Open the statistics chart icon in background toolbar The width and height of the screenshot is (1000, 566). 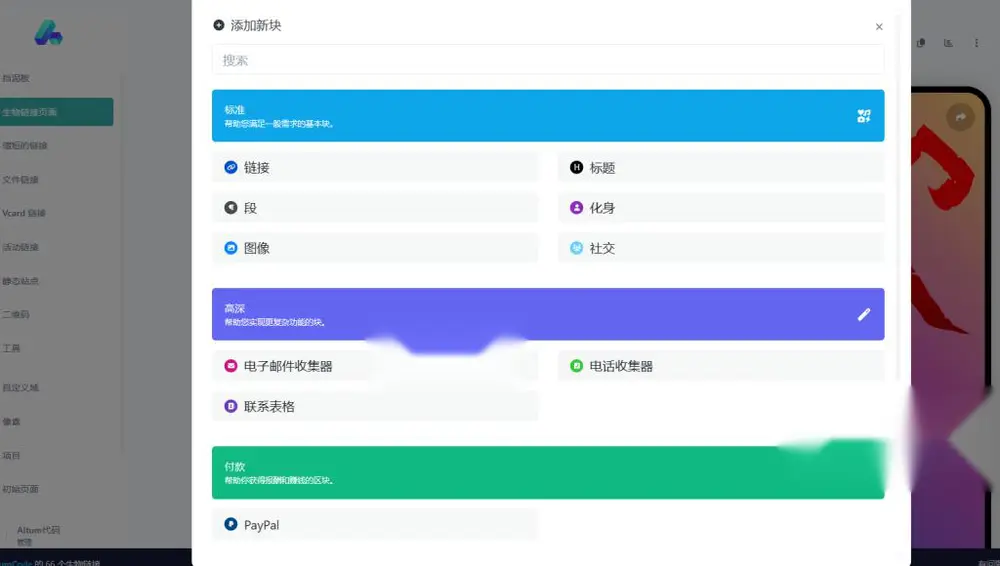point(948,43)
